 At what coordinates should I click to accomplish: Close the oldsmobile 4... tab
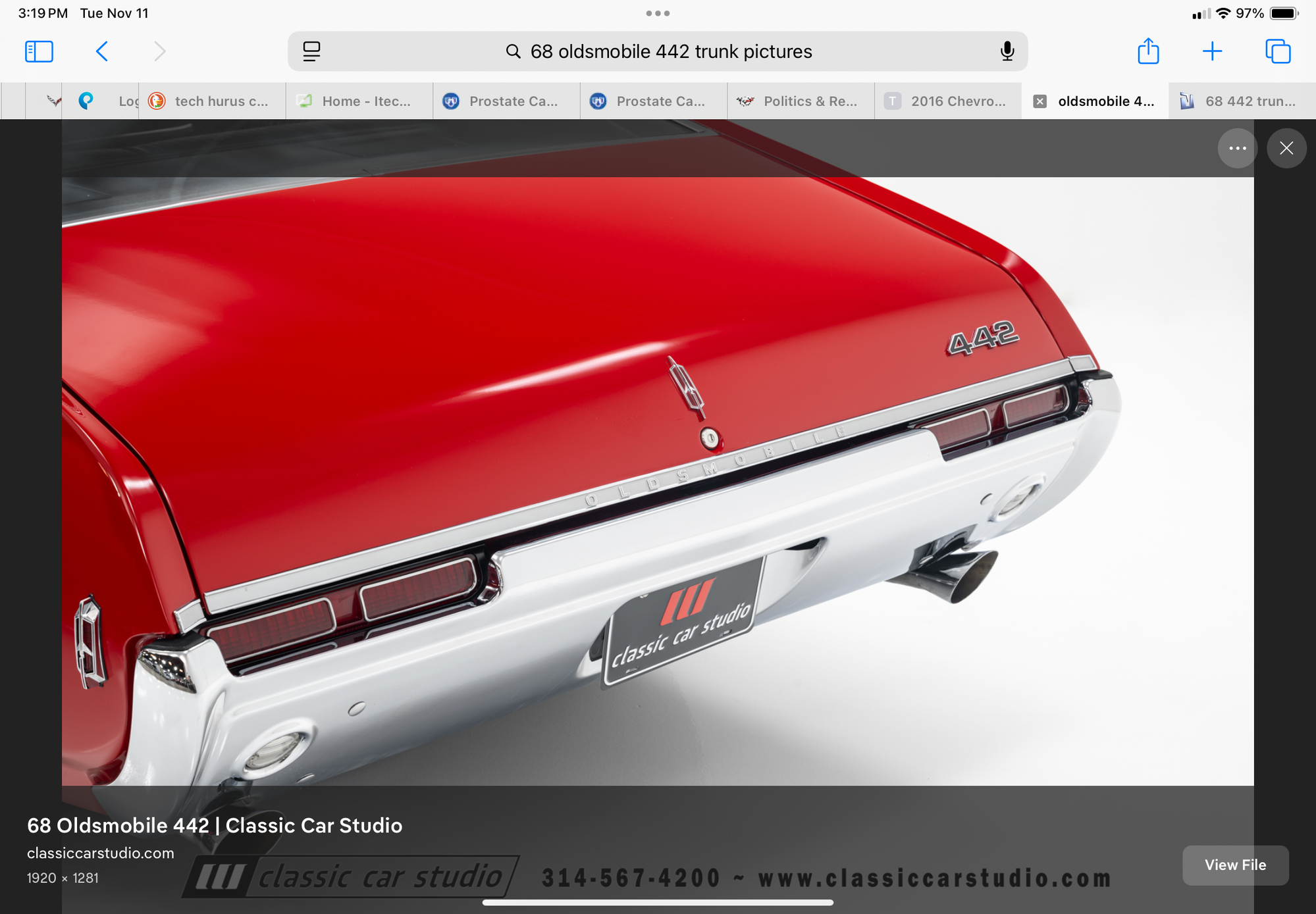pyautogui.click(x=1040, y=101)
